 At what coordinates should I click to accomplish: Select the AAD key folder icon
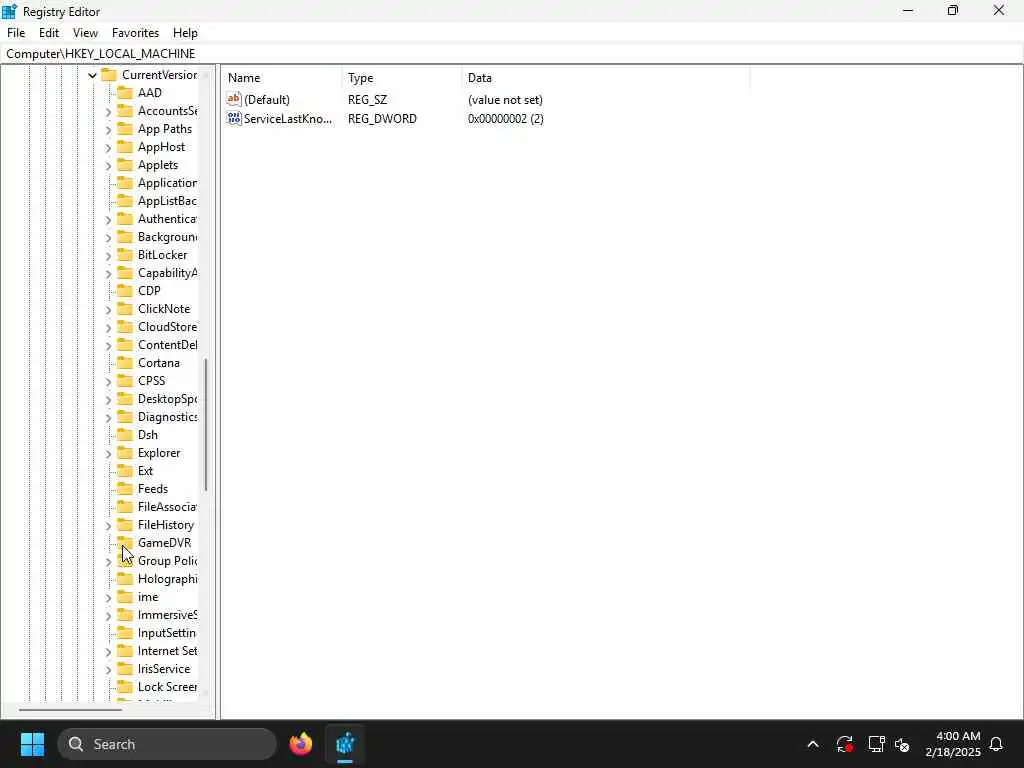click(125, 93)
